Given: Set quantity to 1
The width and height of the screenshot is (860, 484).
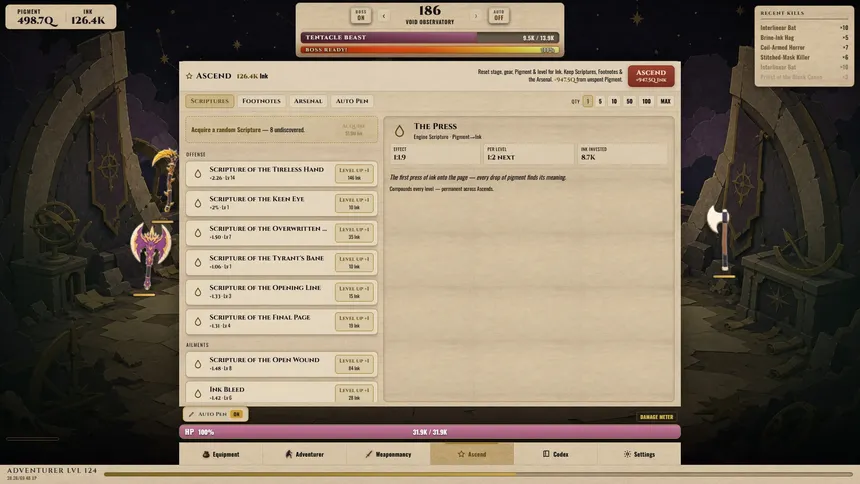Looking at the screenshot, I should click(x=587, y=101).
